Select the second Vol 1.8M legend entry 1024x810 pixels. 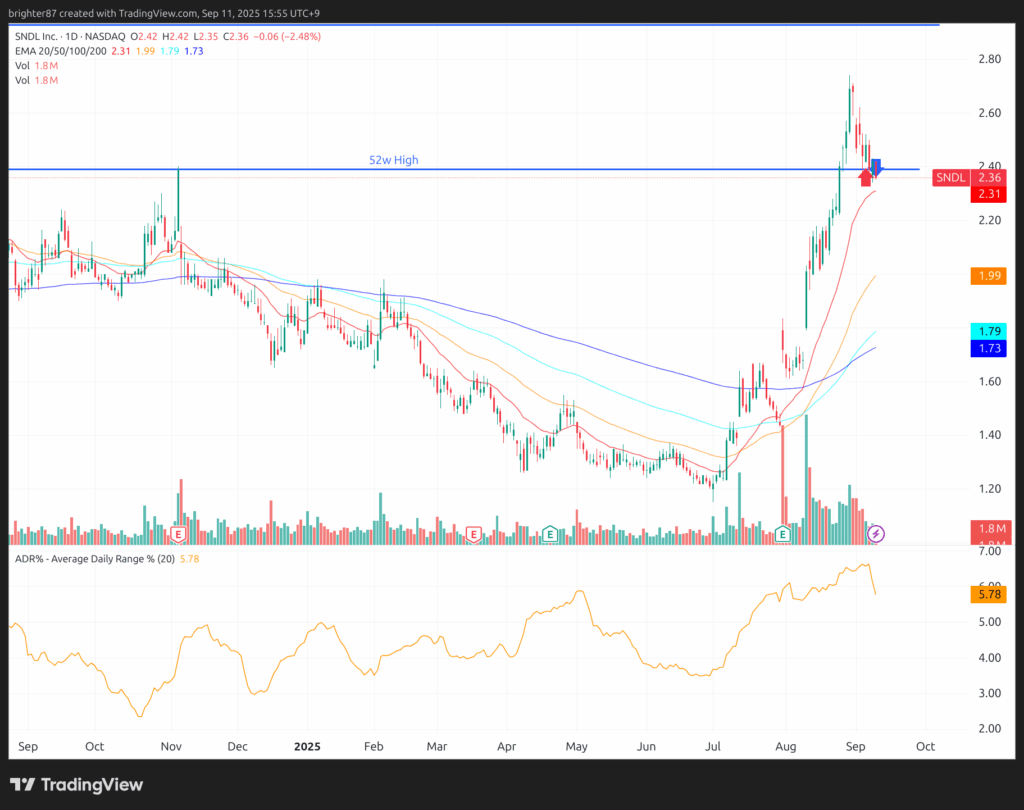(x=37, y=80)
